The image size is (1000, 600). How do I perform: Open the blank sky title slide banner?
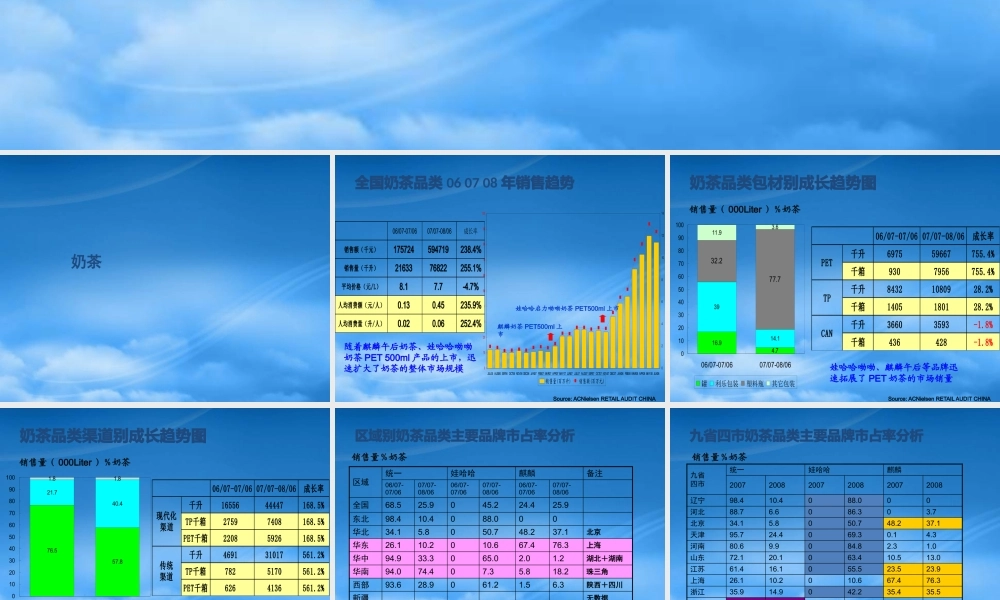click(500, 75)
